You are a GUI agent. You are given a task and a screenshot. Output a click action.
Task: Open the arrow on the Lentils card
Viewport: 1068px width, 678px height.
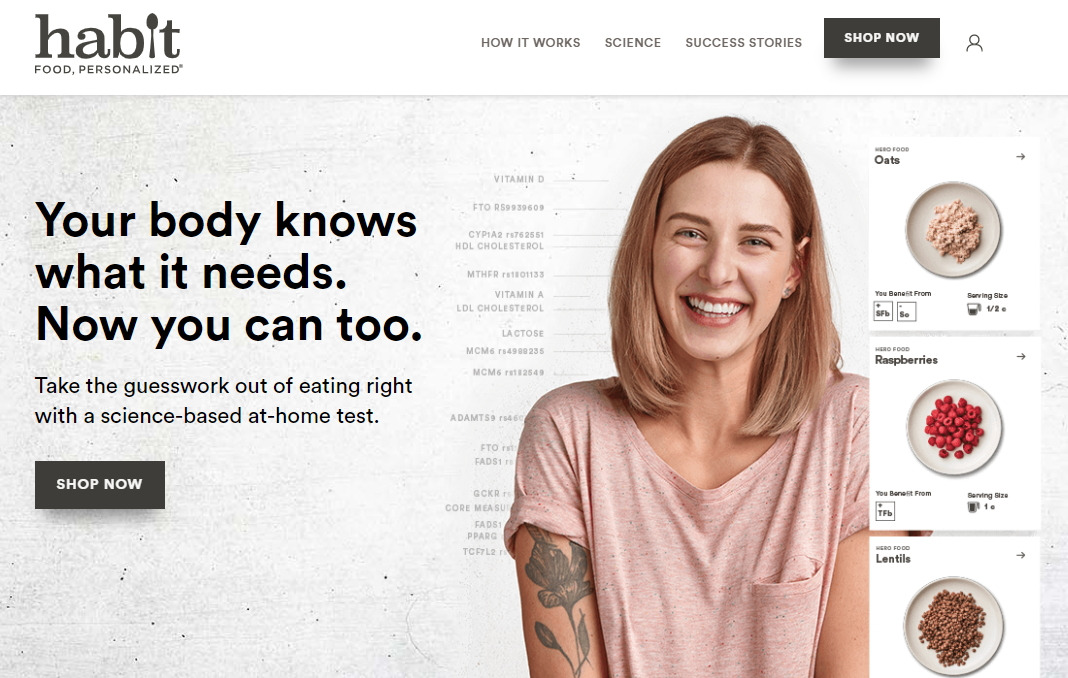[1020, 555]
